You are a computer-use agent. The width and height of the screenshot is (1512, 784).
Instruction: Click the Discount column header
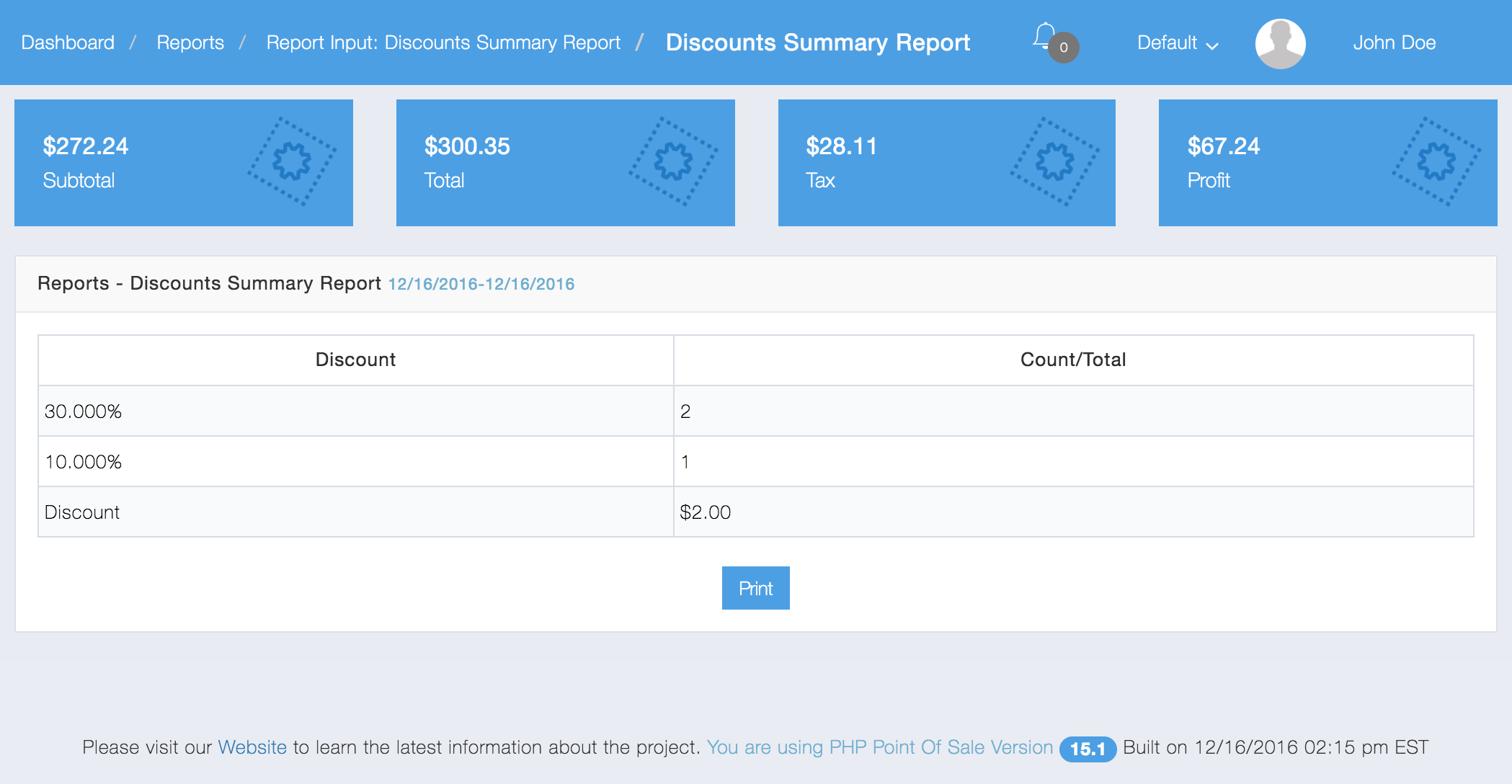pyautogui.click(x=355, y=360)
